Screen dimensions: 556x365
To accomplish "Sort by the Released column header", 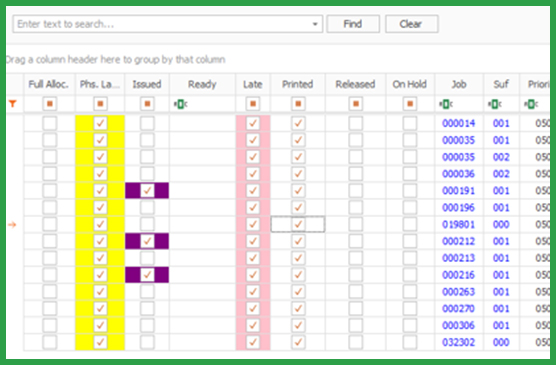I will tap(356, 84).
